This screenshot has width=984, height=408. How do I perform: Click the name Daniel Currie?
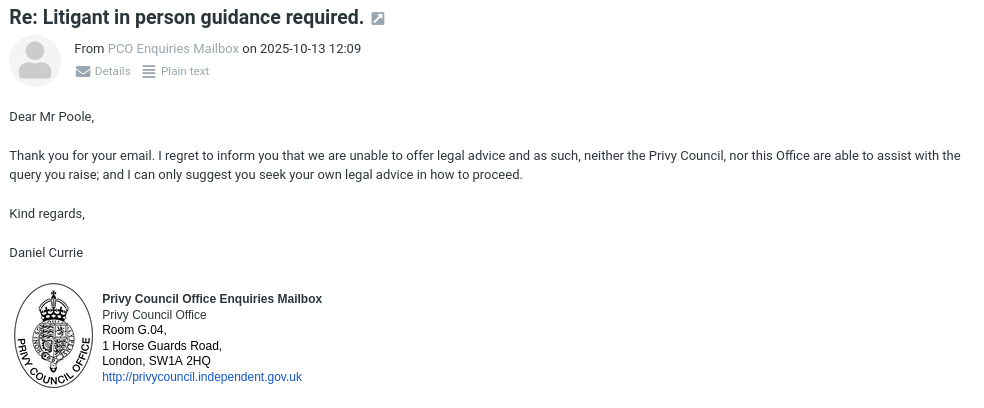coord(46,252)
